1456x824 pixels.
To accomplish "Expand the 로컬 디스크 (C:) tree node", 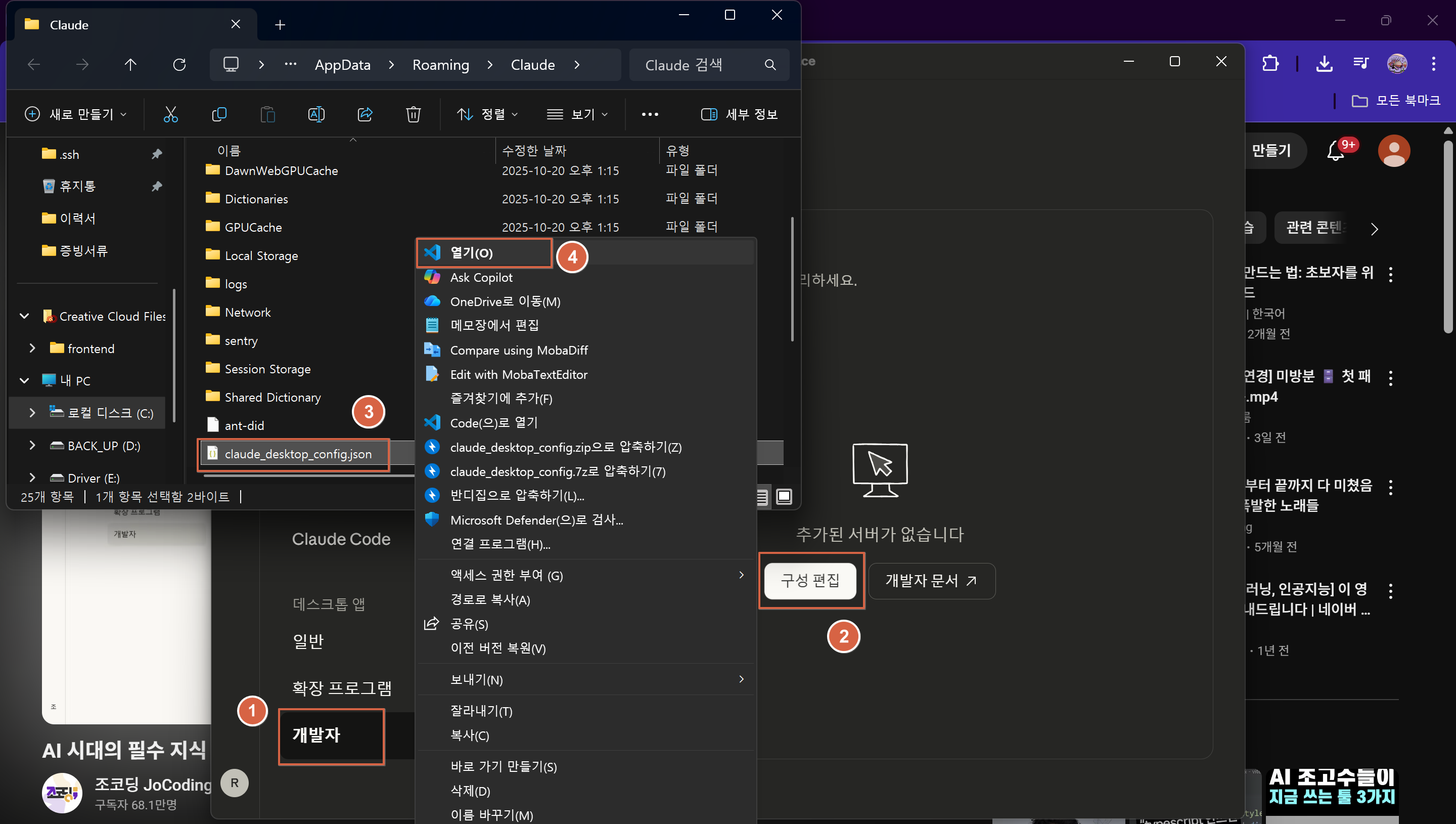I will 32,413.
